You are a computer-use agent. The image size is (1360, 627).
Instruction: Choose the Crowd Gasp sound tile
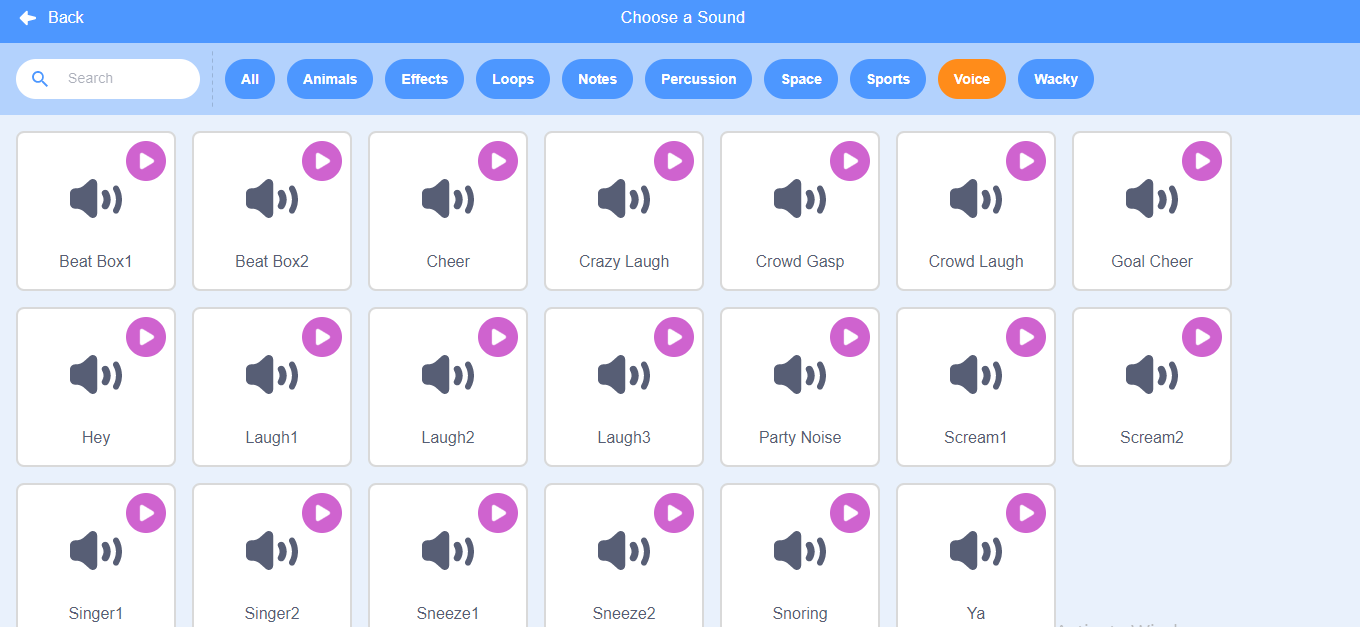[800, 230]
